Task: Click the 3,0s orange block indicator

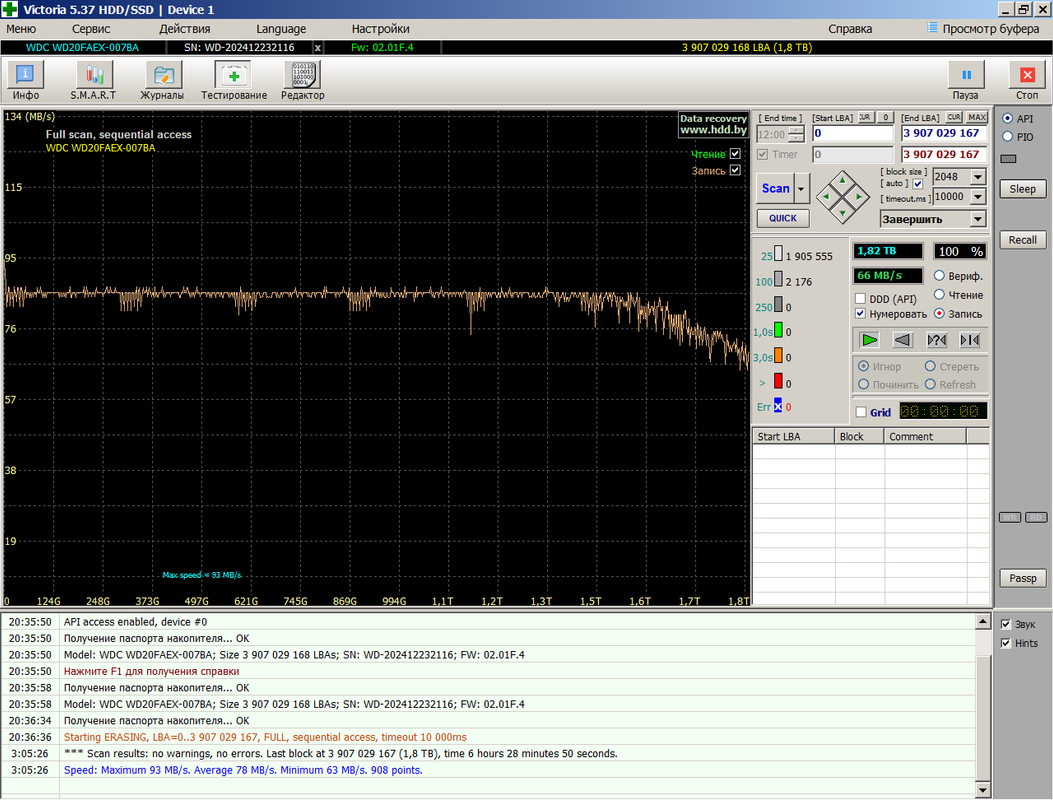Action: tap(778, 355)
